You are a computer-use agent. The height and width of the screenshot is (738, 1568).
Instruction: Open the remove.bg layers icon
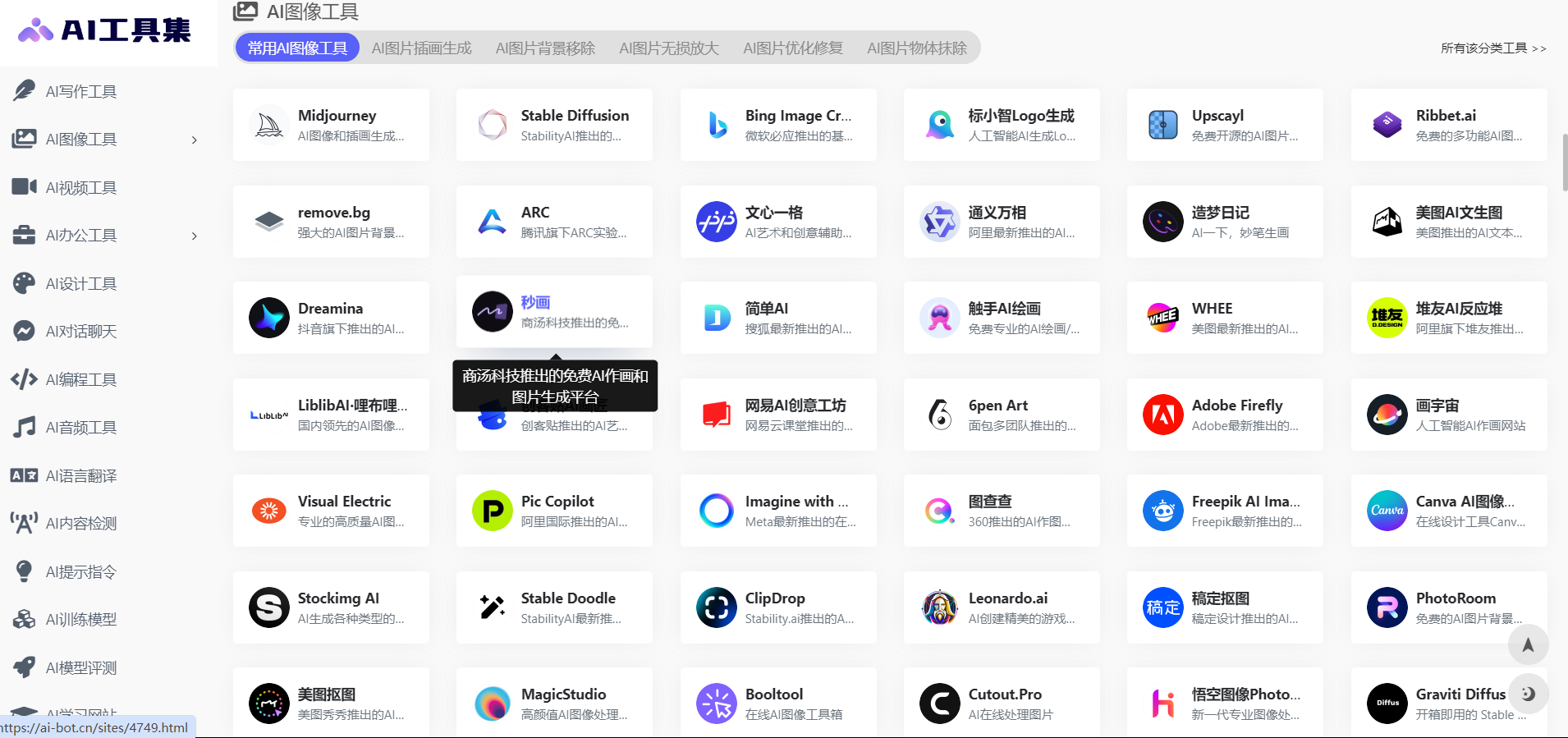(269, 222)
